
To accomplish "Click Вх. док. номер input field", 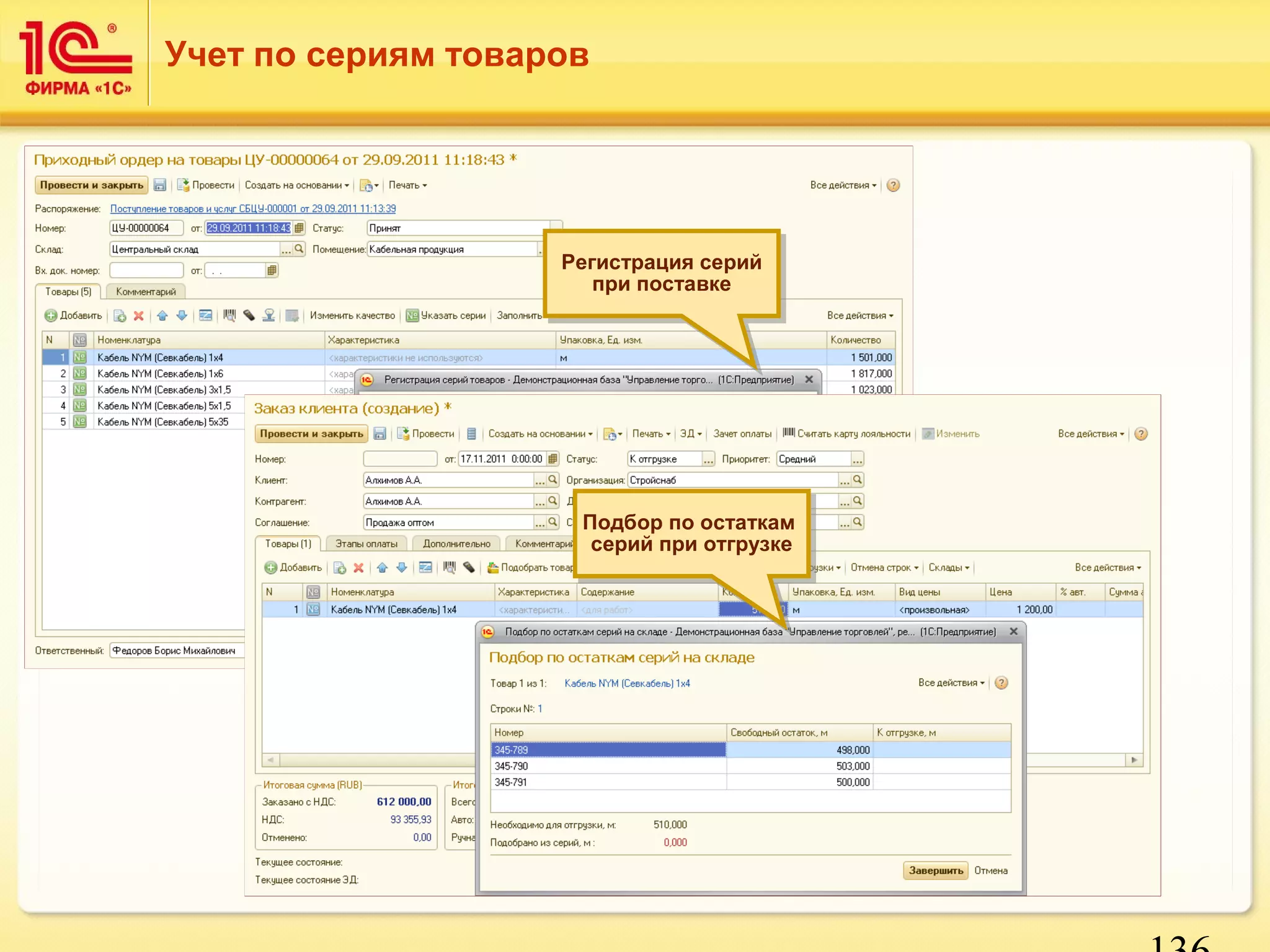I will [146, 270].
